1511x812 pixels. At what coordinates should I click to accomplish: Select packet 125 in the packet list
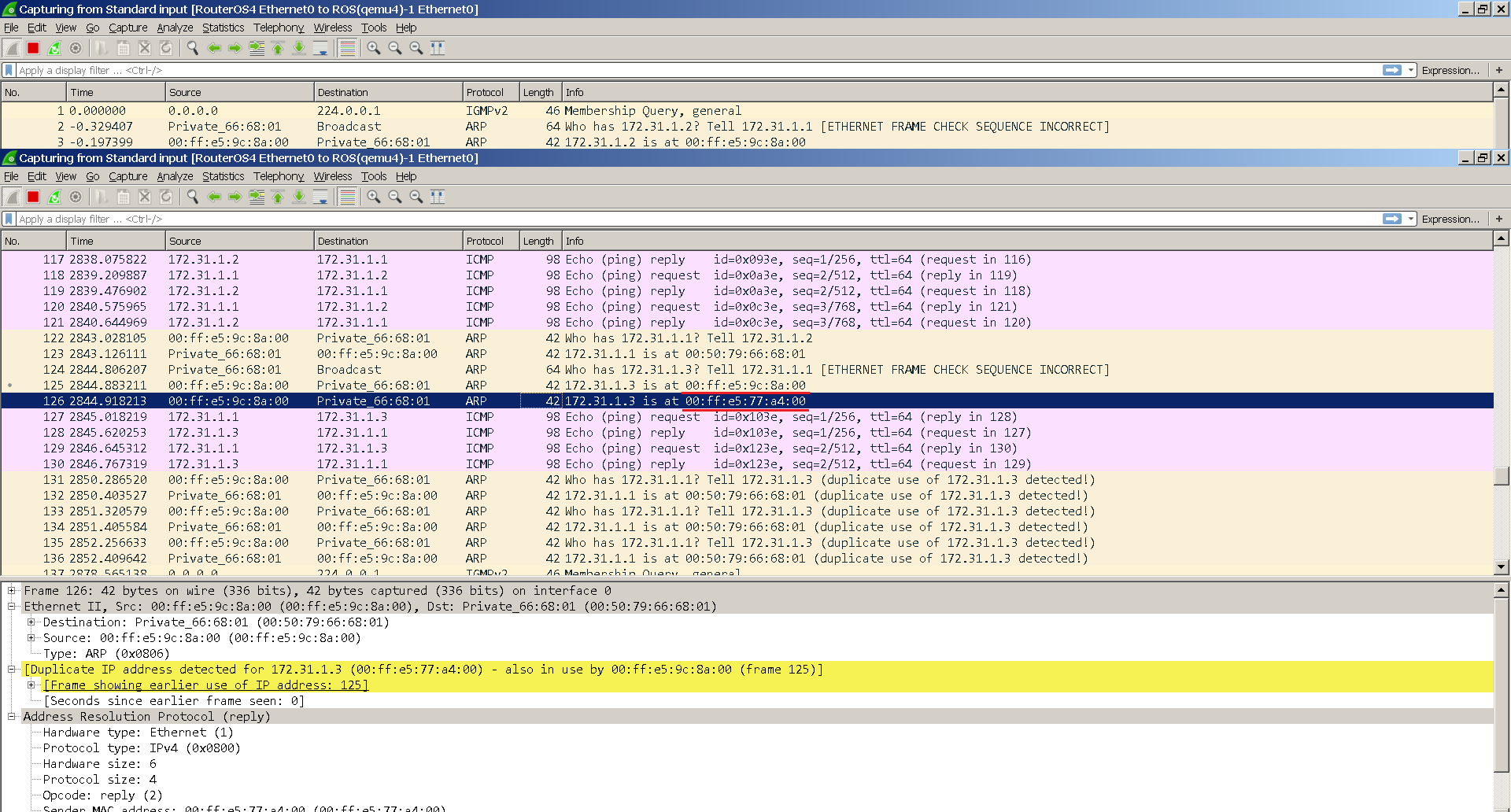[747, 386]
